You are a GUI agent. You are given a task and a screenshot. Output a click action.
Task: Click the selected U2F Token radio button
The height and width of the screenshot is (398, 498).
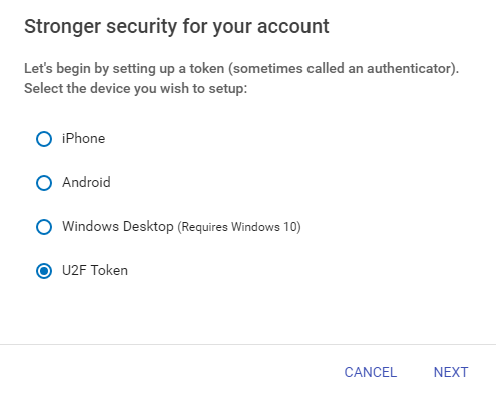point(44,271)
